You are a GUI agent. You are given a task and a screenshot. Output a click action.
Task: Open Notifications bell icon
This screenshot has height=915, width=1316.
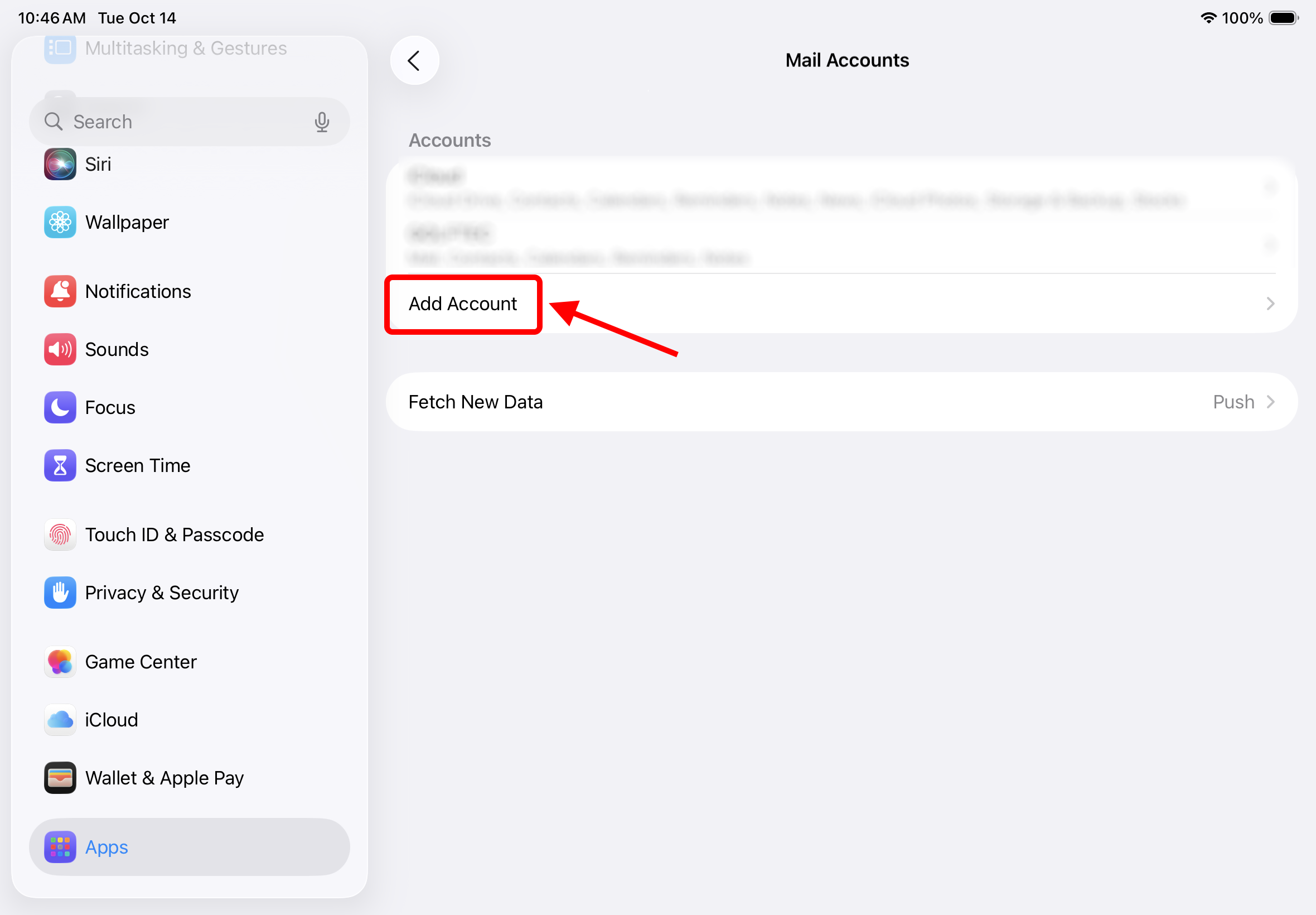coord(60,291)
